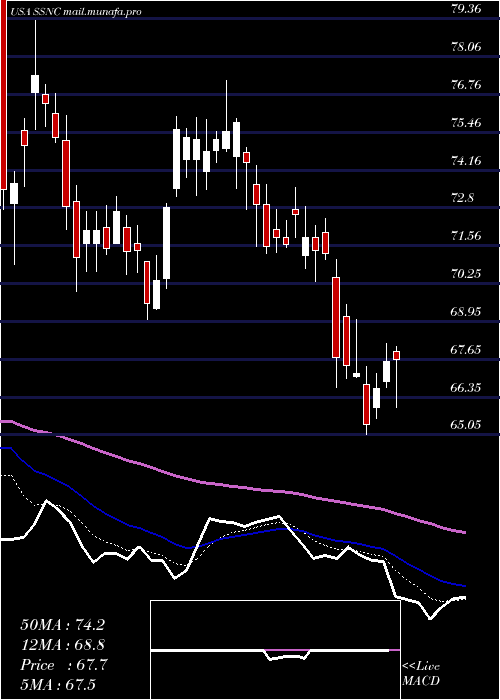This screenshot has height=700, width=500.
Task: Click inside the MACD indicator panel
Action: 275,650
